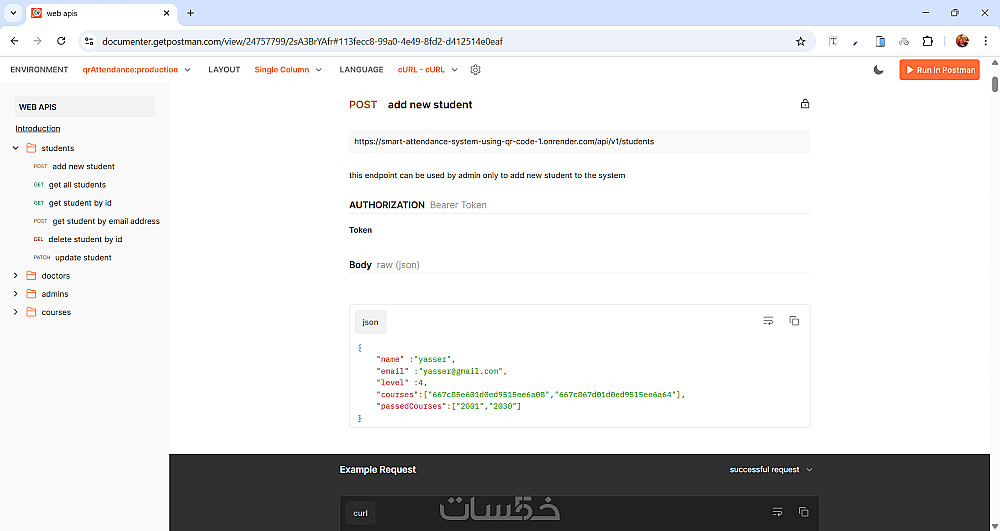Click the add new student heading
The height and width of the screenshot is (531, 1000).
pos(430,105)
